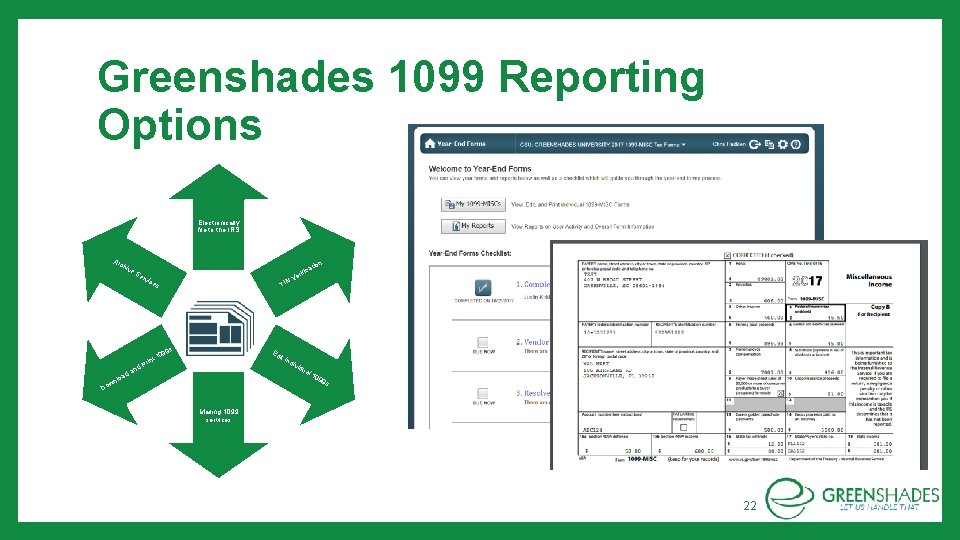Open help via the question mark icon

coord(796,144)
